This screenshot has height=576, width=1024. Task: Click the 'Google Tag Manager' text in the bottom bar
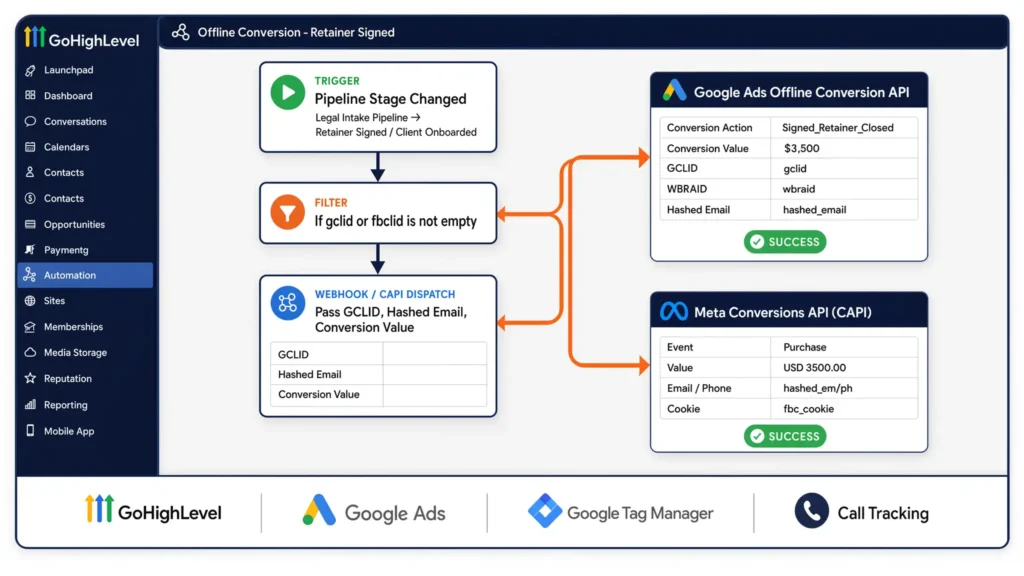coord(640,513)
